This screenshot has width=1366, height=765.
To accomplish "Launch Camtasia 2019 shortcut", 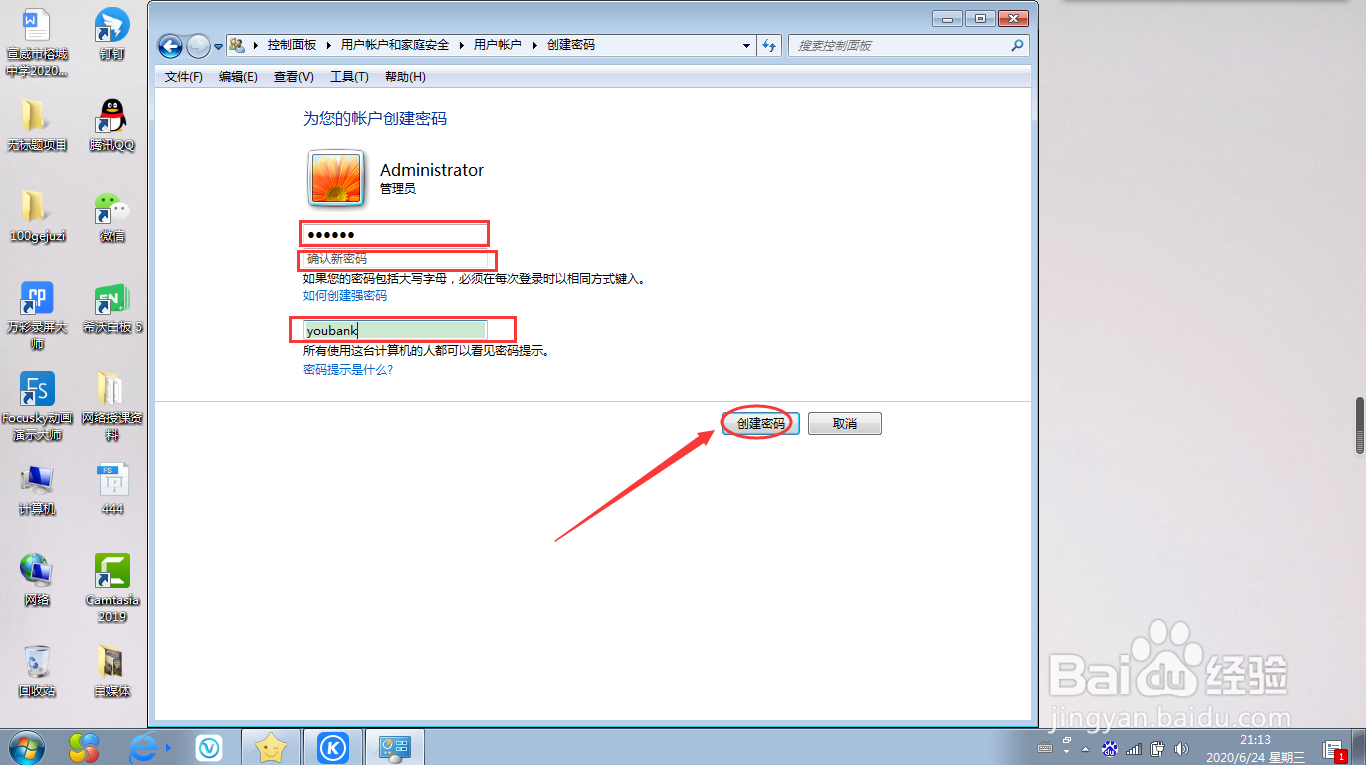I will tap(112, 588).
